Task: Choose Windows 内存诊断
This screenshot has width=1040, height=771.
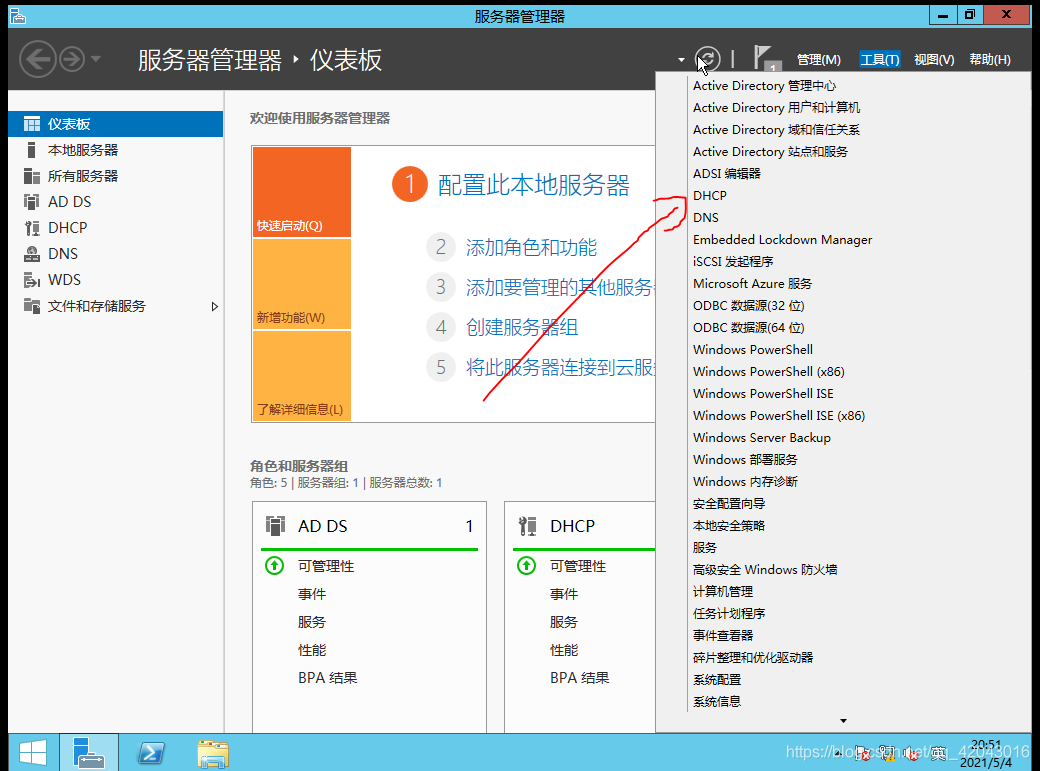Action: [745, 481]
